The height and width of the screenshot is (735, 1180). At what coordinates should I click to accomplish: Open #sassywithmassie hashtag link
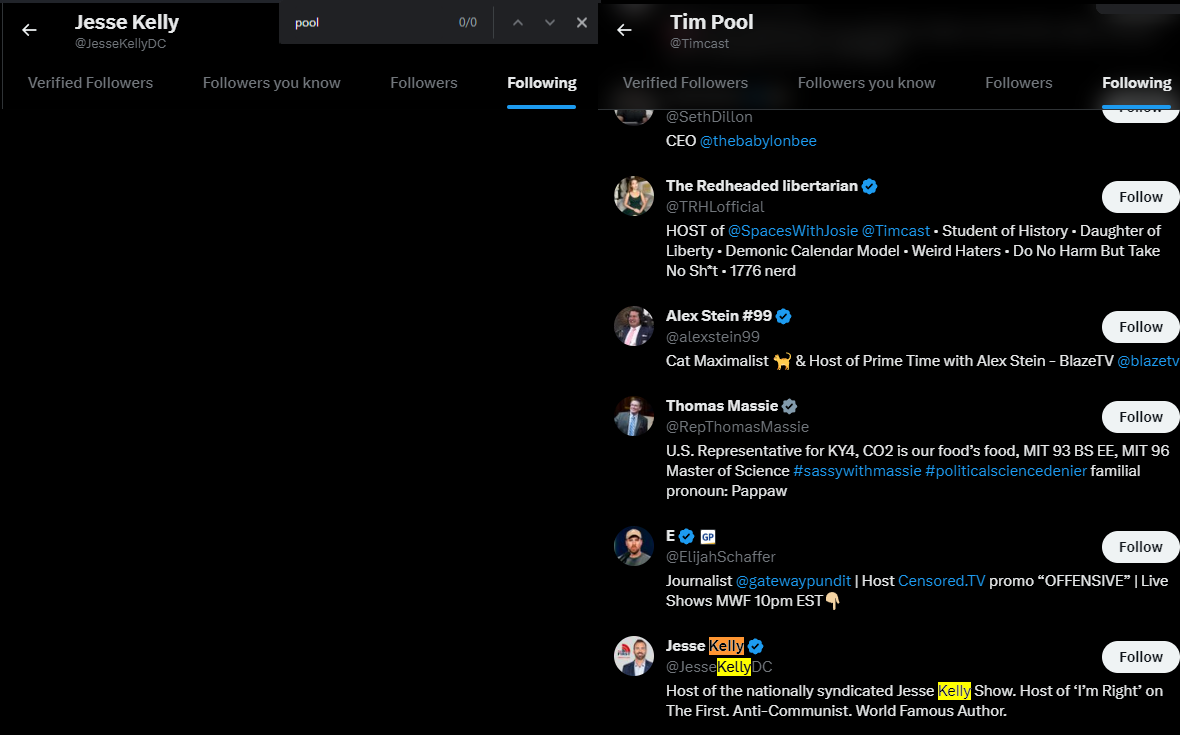coord(857,471)
